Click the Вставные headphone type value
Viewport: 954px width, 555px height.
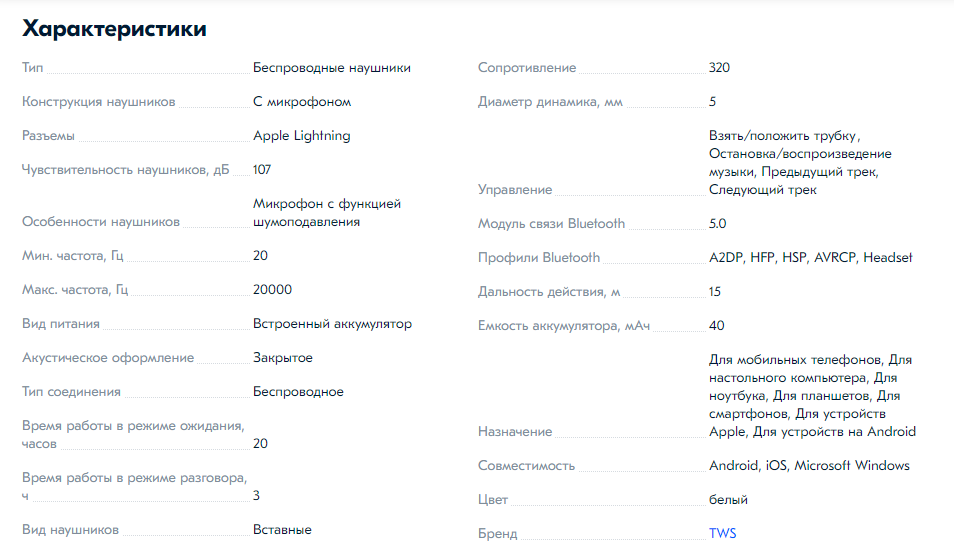[282, 529]
